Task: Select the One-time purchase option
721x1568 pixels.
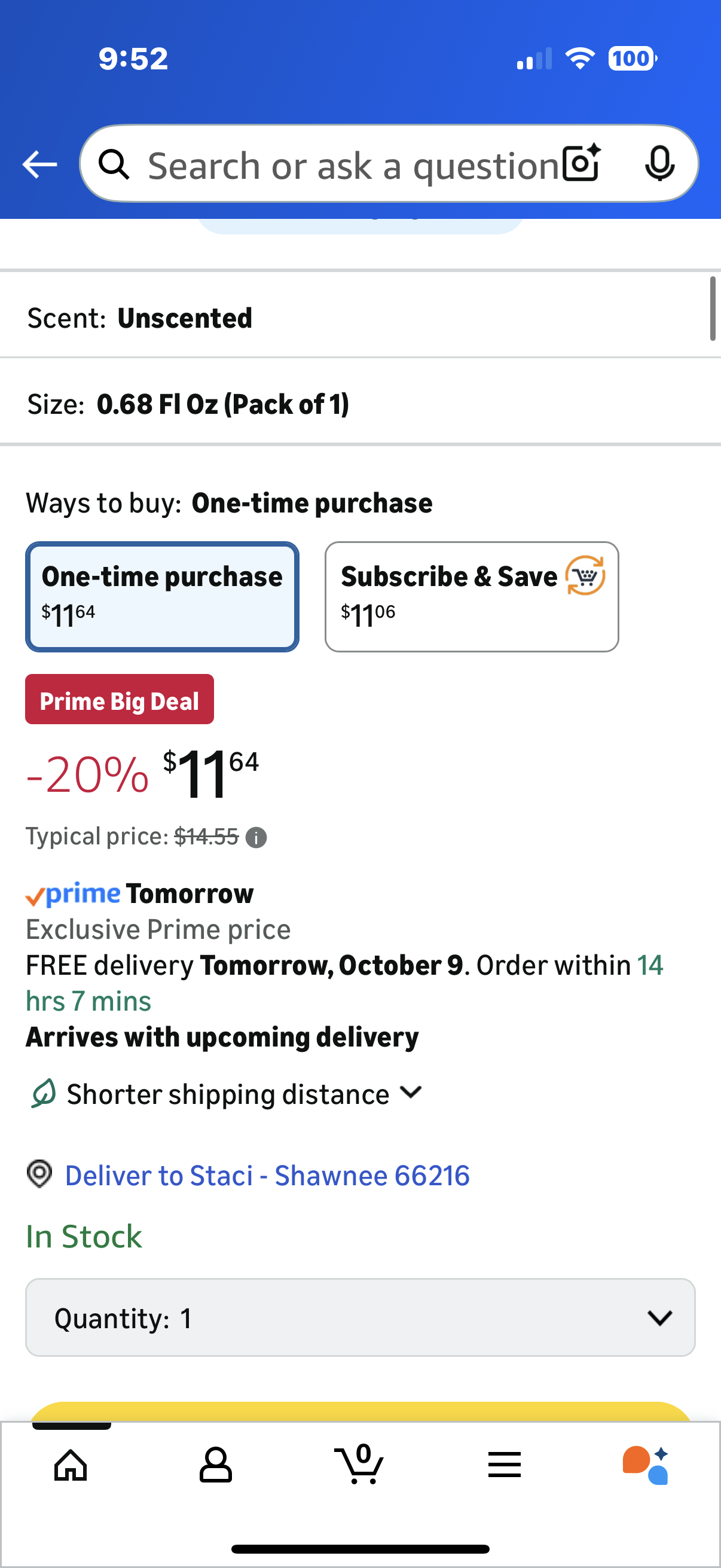Action: 162,597
